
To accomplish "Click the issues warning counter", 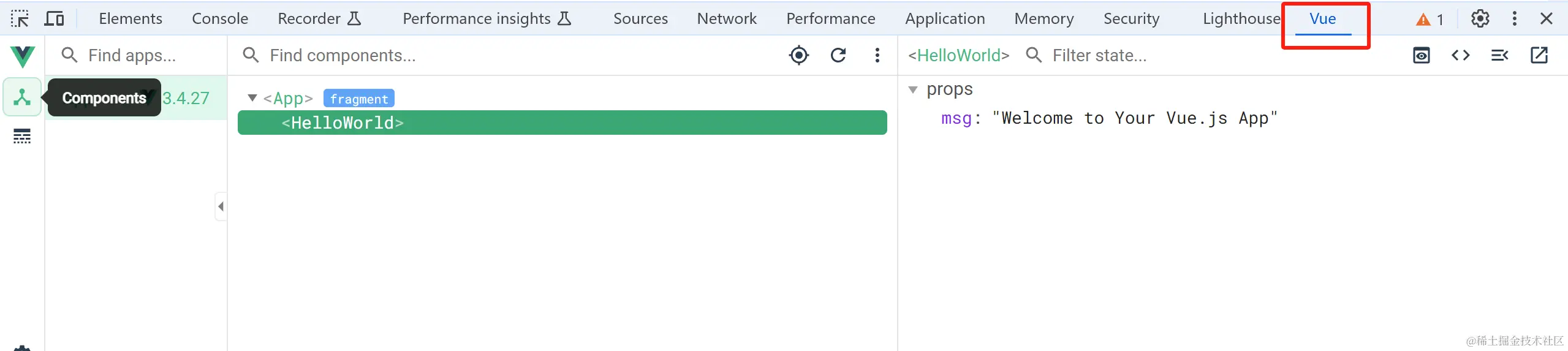I will tap(1430, 20).
